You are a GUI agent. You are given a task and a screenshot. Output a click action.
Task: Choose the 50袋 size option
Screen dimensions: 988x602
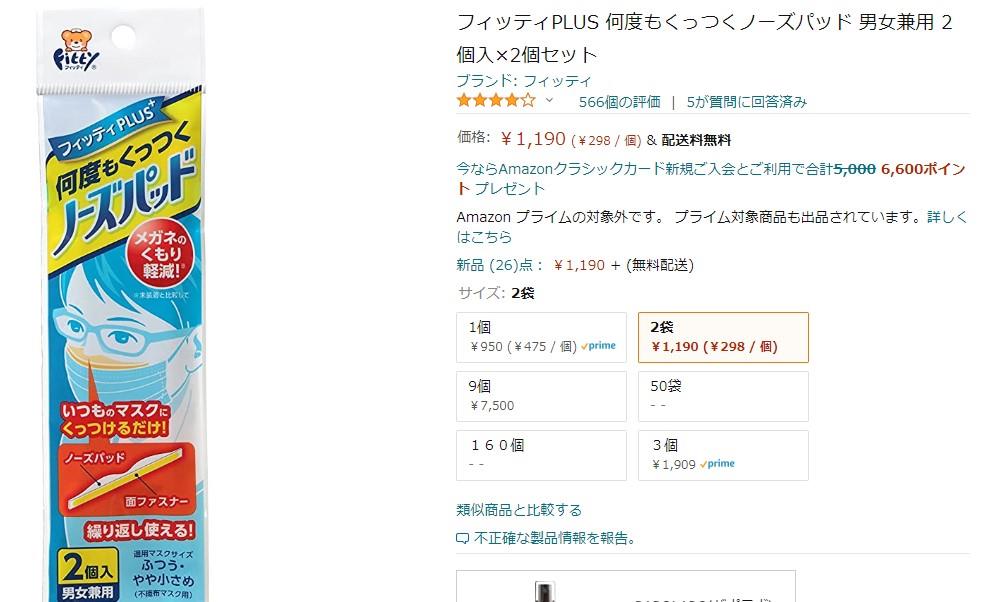[x=723, y=396]
